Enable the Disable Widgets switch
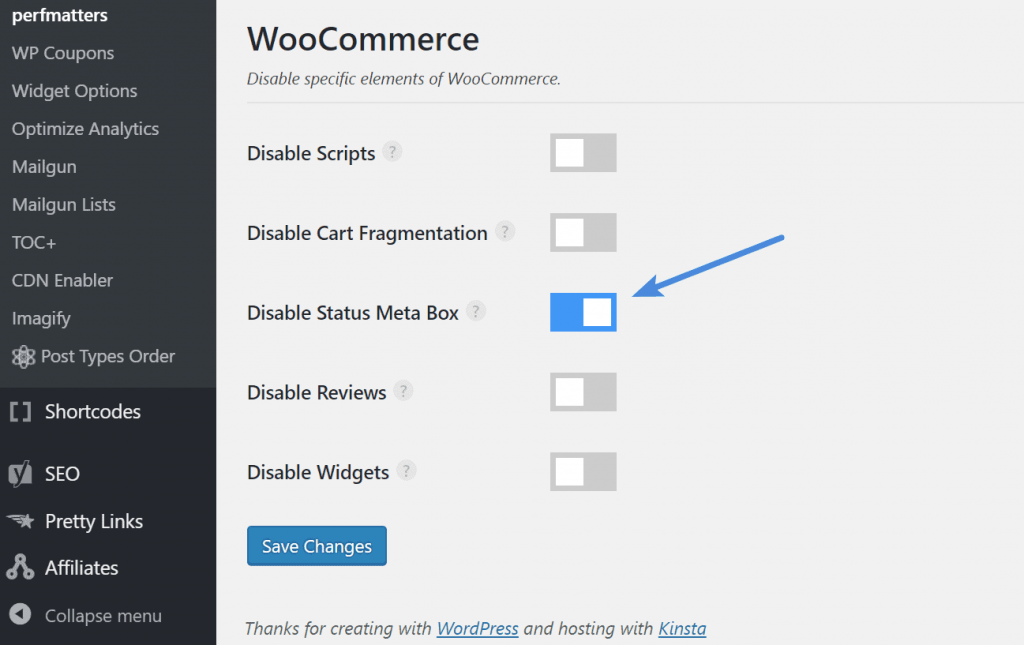Screen dimensions: 1024x645 click(x=583, y=471)
